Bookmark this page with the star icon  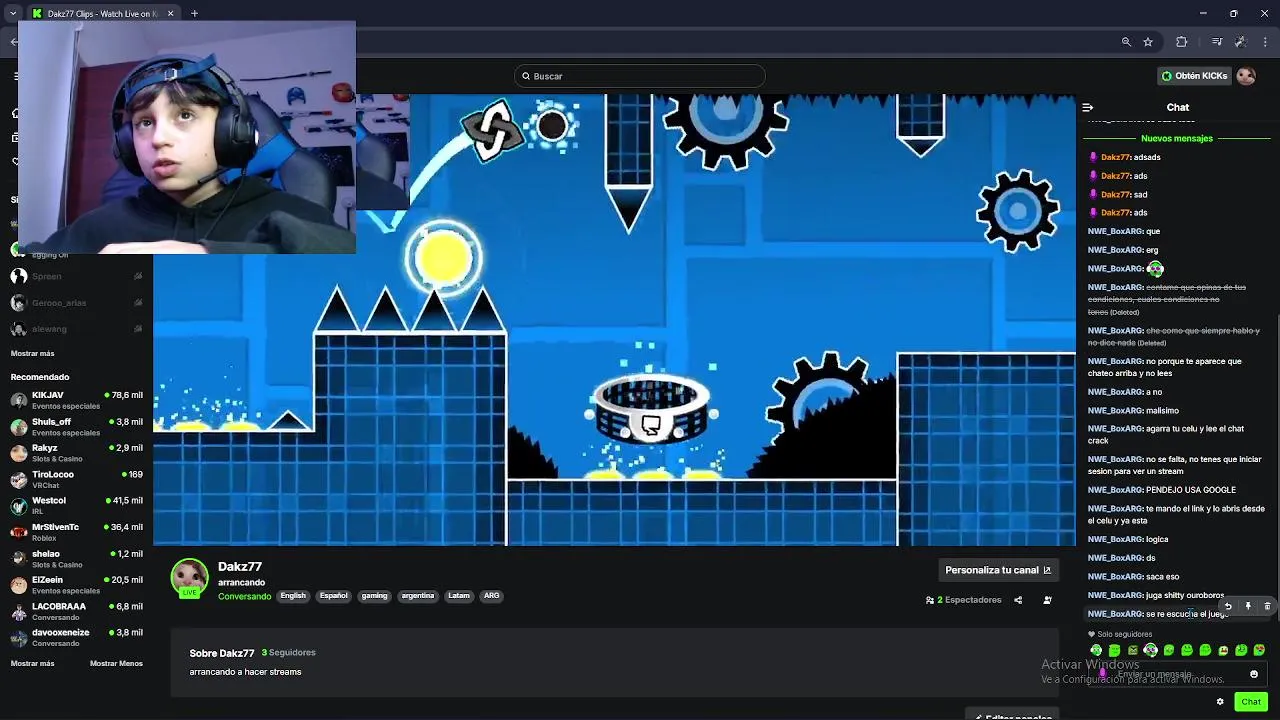(x=1148, y=42)
